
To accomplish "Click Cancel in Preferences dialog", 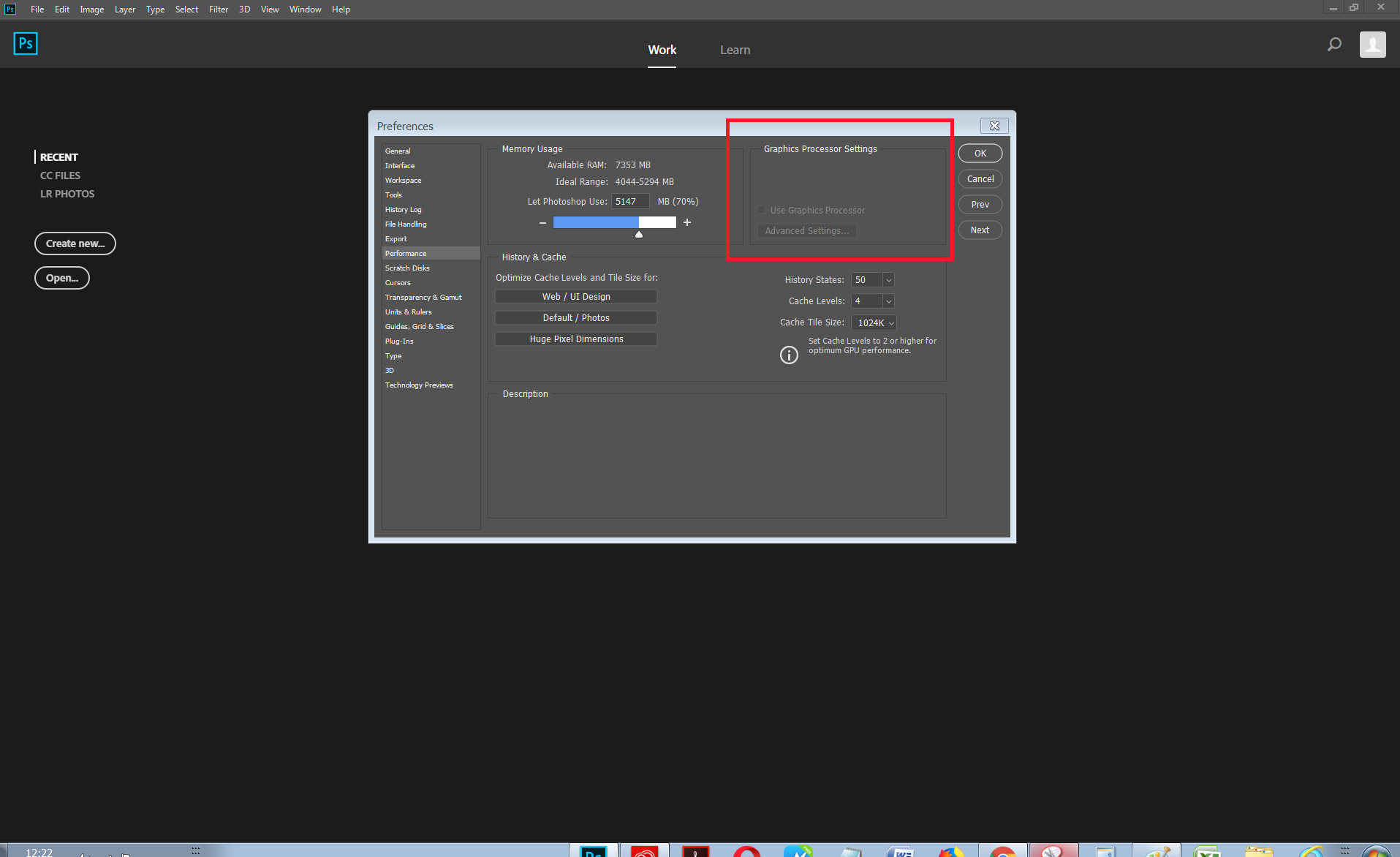I will pos(980,179).
